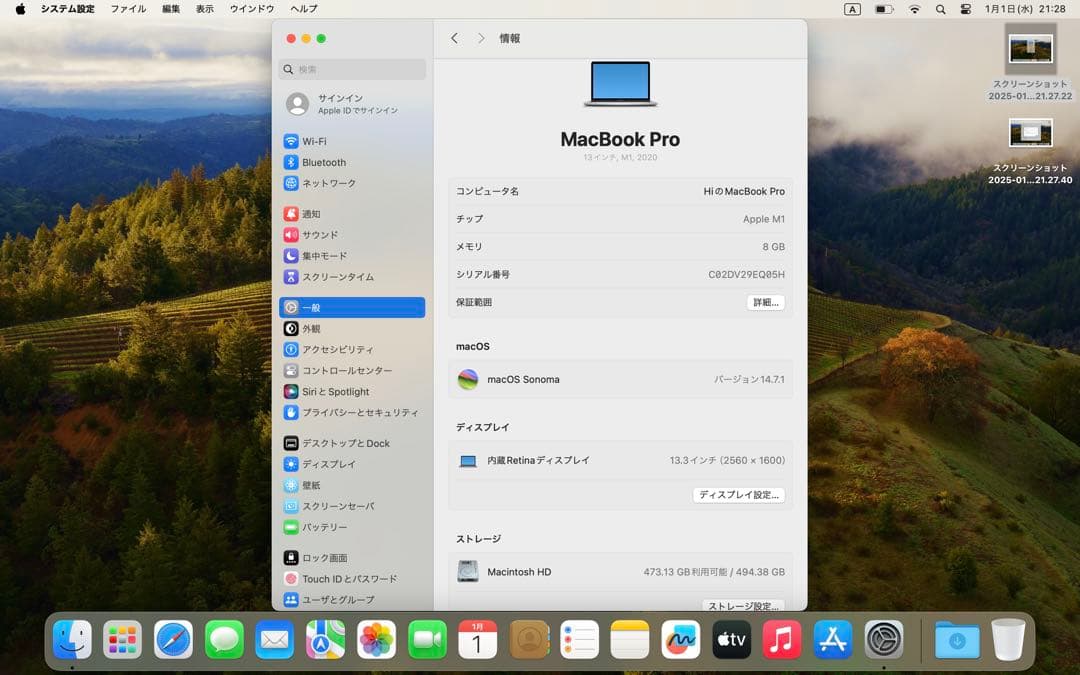The height and width of the screenshot is (675, 1080).
Task: Select 外観 (Appearance) in the sidebar
Action: click(x=311, y=328)
